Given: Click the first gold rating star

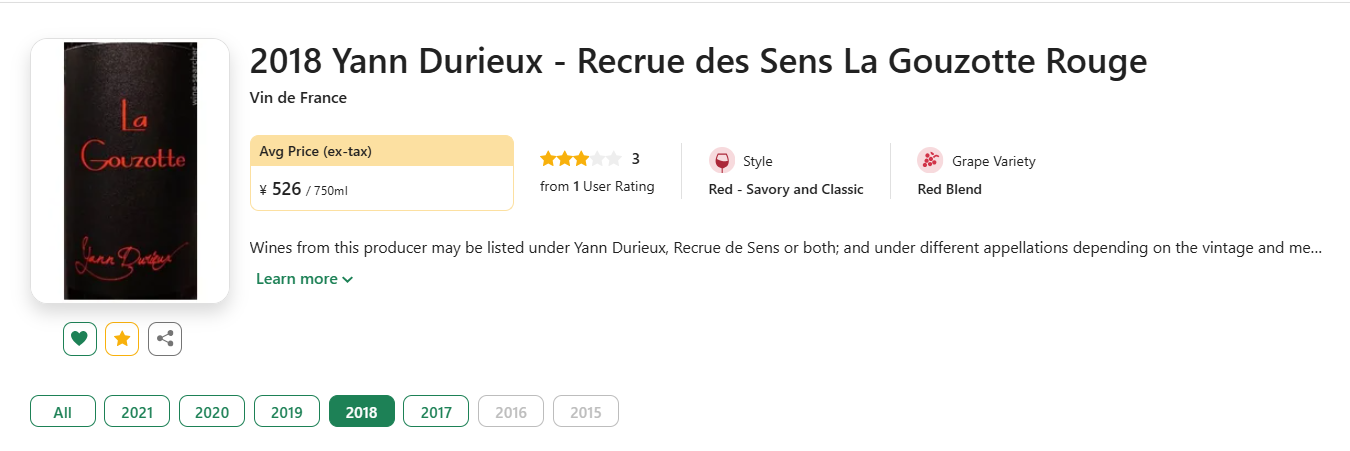Looking at the screenshot, I should click(x=548, y=159).
